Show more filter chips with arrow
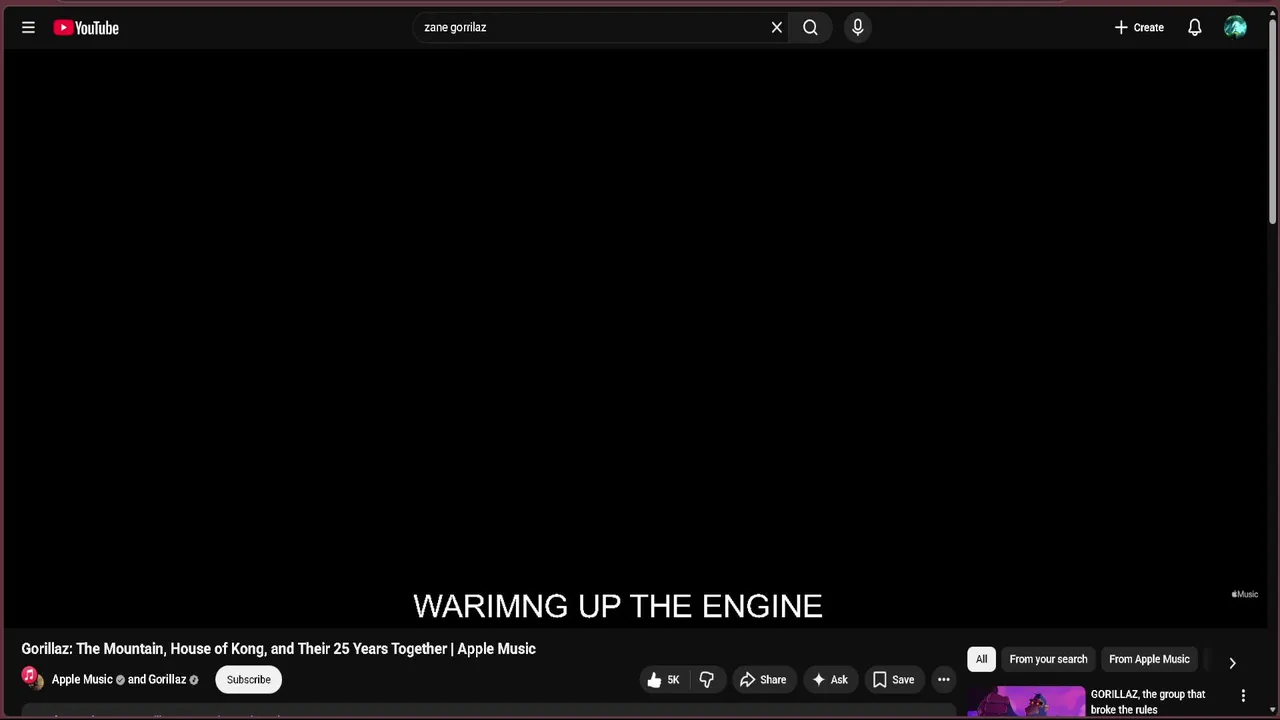 pyautogui.click(x=1232, y=662)
